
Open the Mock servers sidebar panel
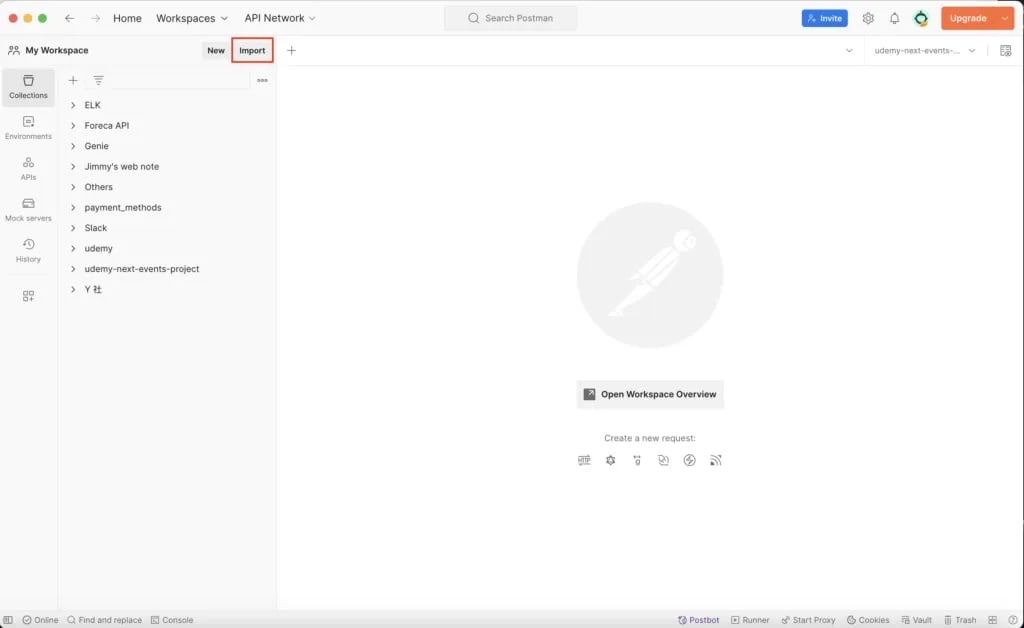point(28,210)
